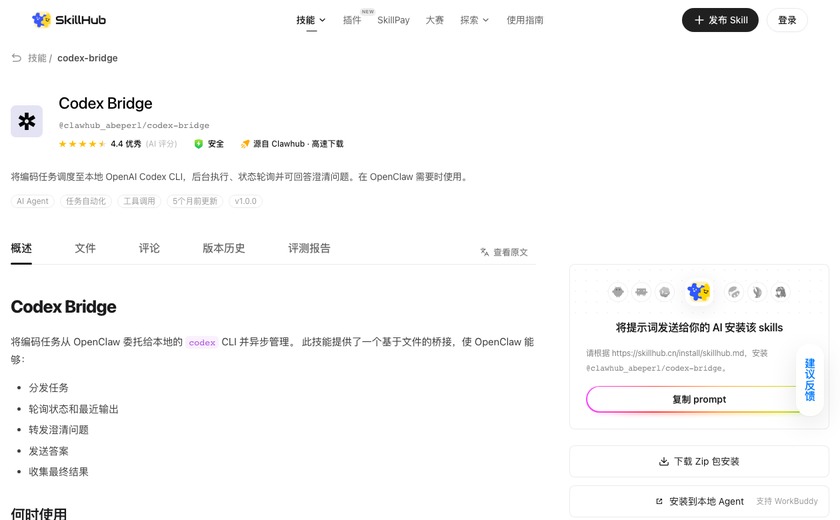840x520 pixels.
Task: Click the download icon in 下载 Zip 包安装
Action: click(x=664, y=461)
